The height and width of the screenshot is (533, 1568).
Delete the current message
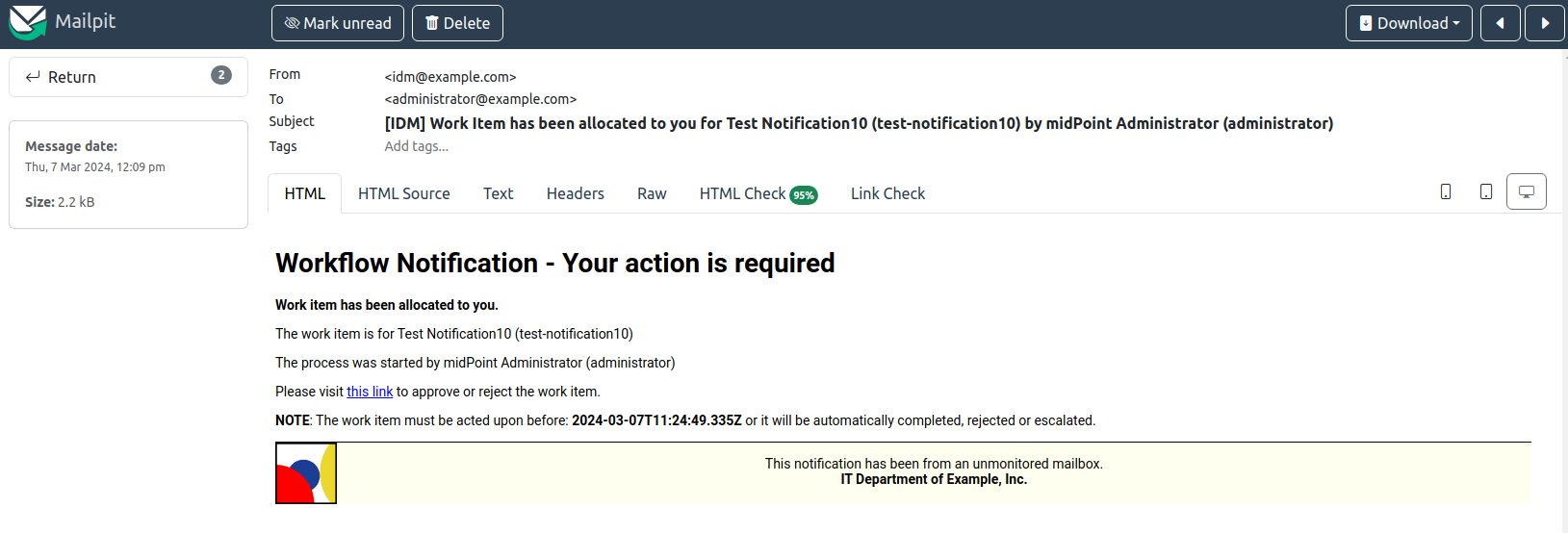click(x=457, y=23)
